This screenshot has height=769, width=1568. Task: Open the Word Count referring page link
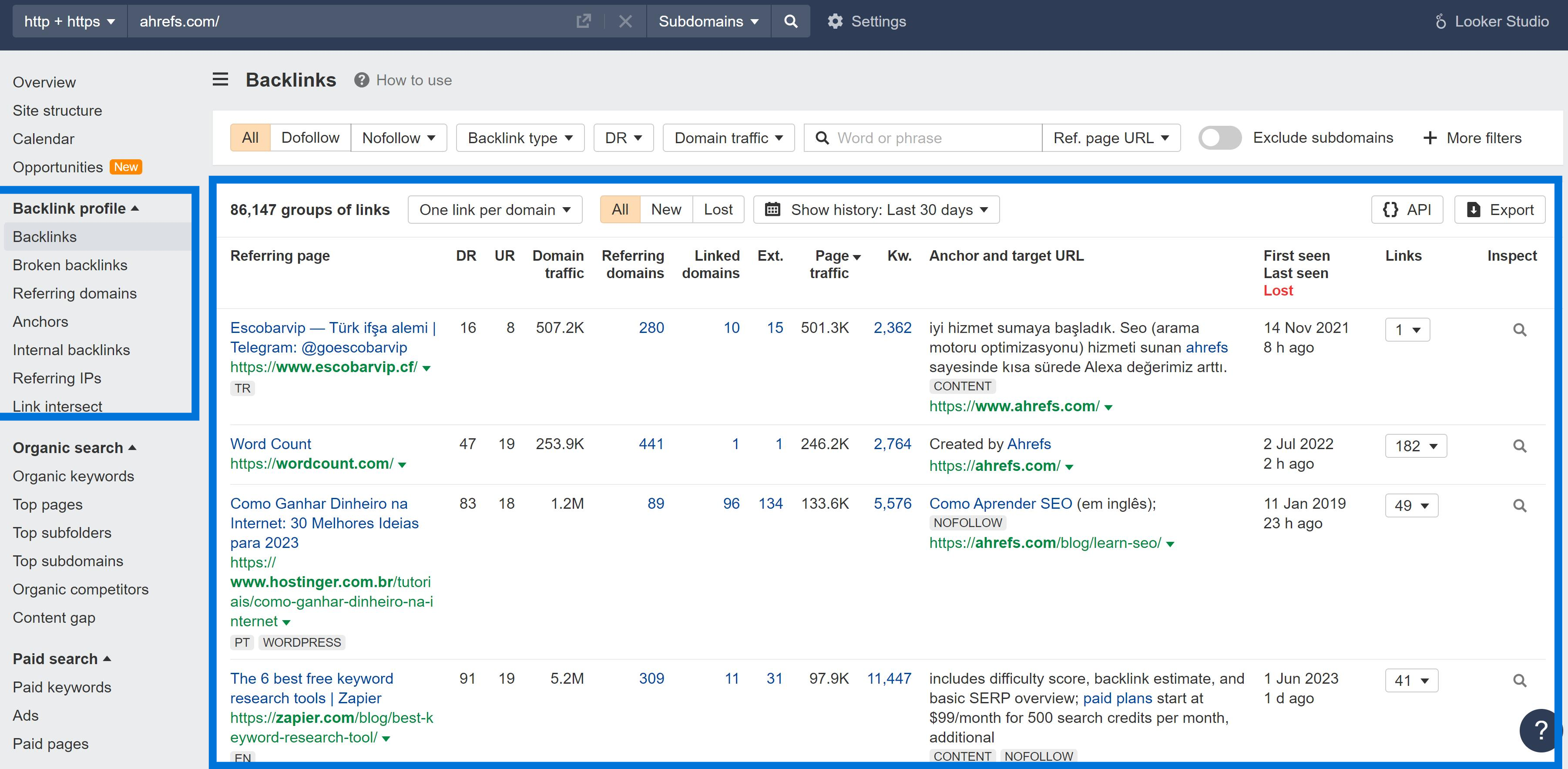coord(271,444)
